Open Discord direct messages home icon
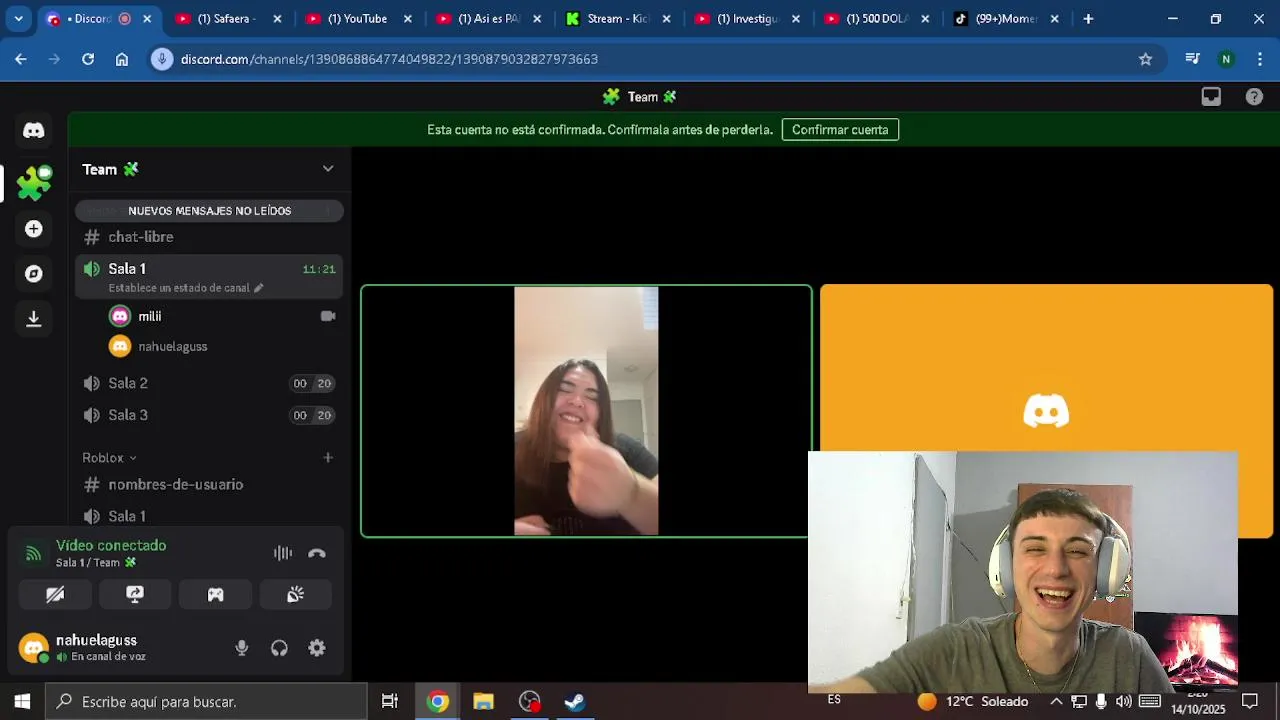 34,130
